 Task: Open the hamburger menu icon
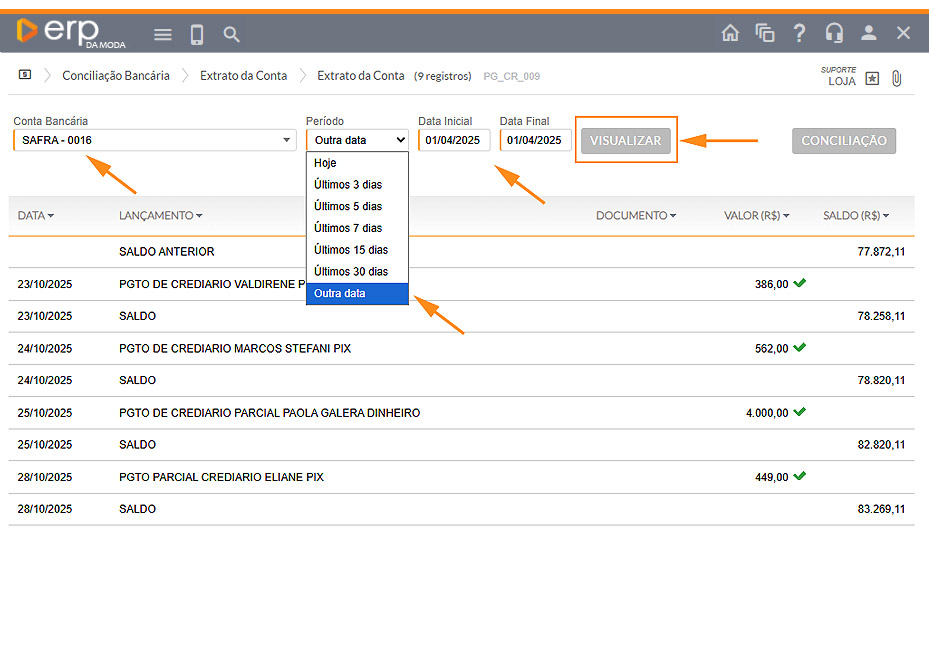(x=163, y=35)
